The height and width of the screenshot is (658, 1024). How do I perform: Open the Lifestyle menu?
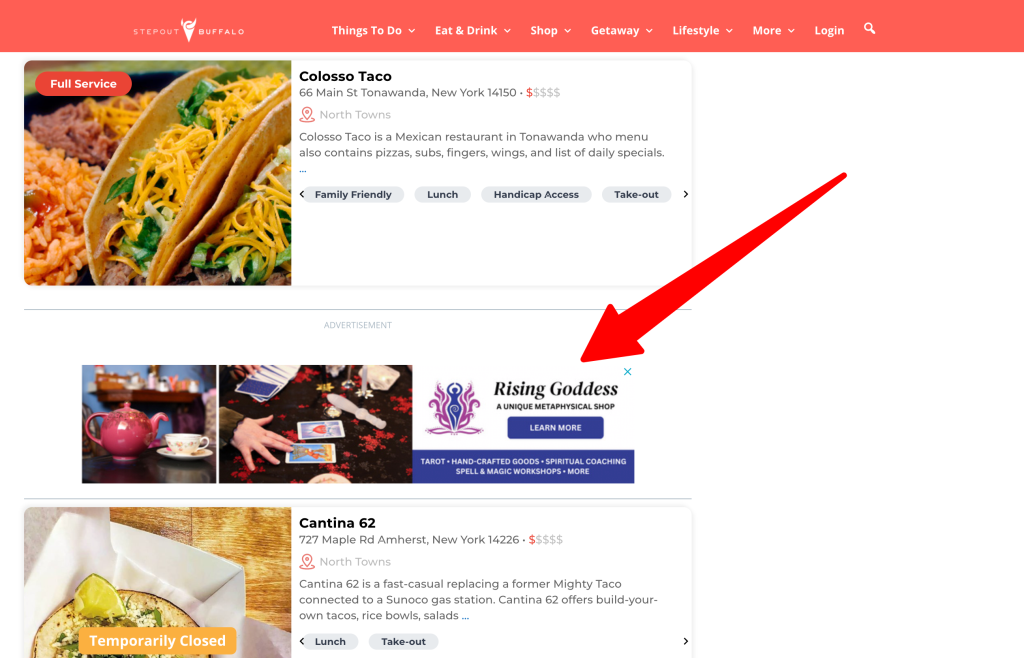[703, 31]
